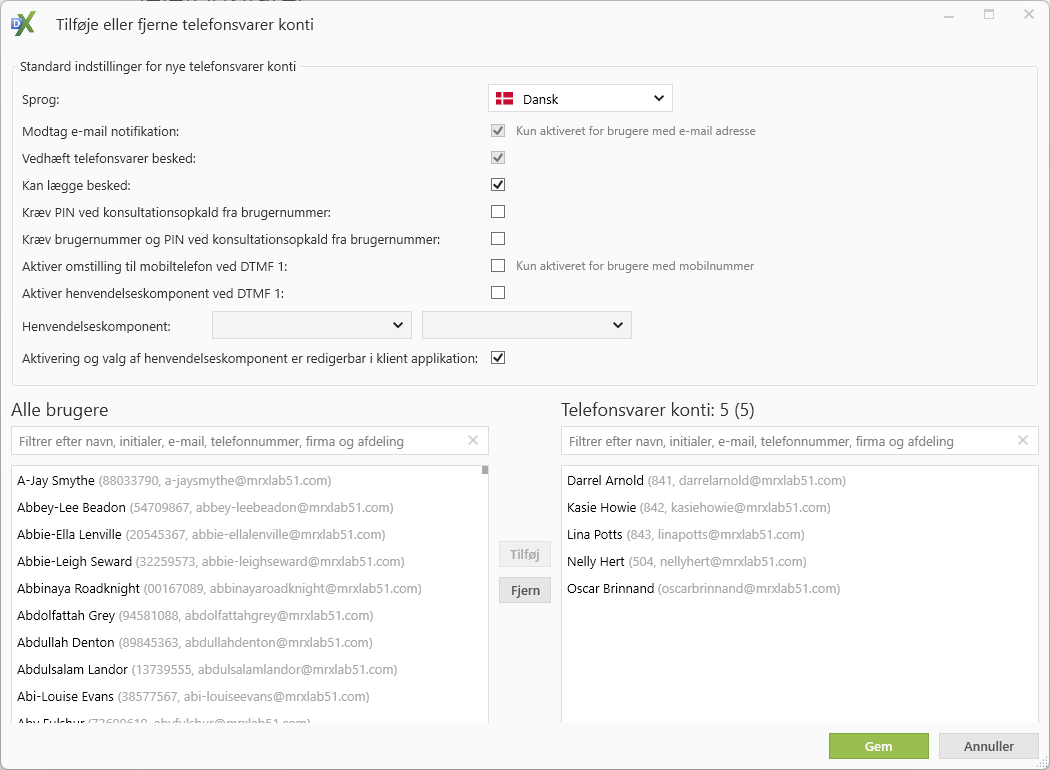
Task: Maximize the dialog window
Action: click(989, 15)
